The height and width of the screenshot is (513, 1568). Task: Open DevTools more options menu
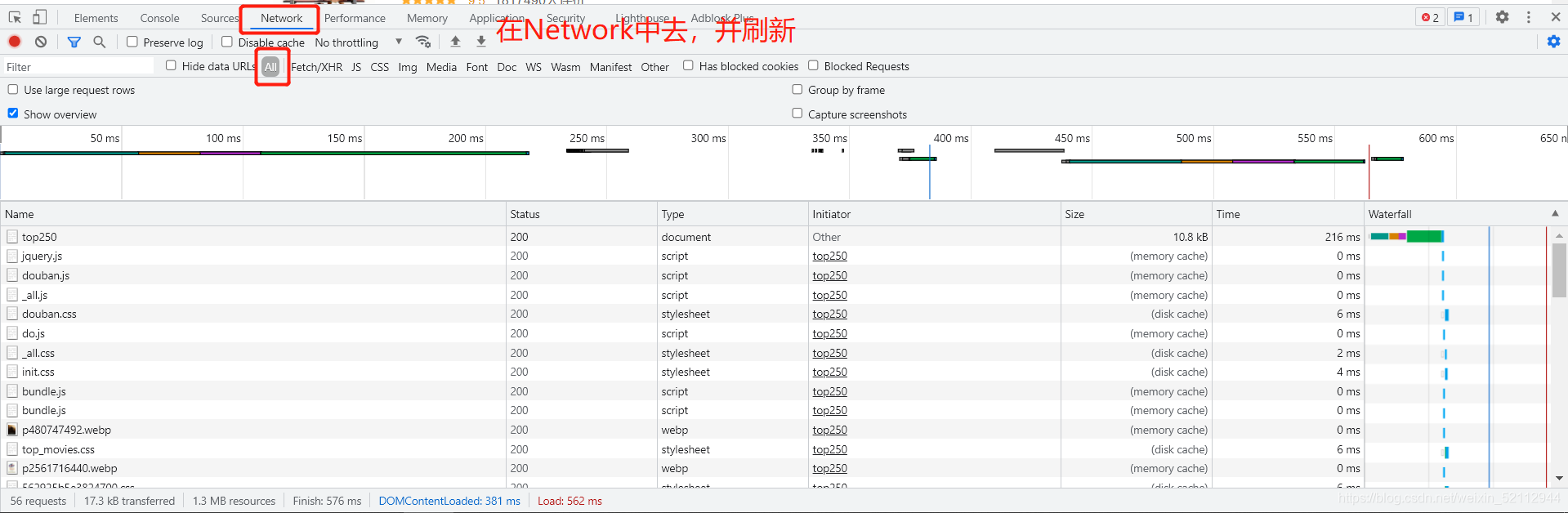point(1529,17)
